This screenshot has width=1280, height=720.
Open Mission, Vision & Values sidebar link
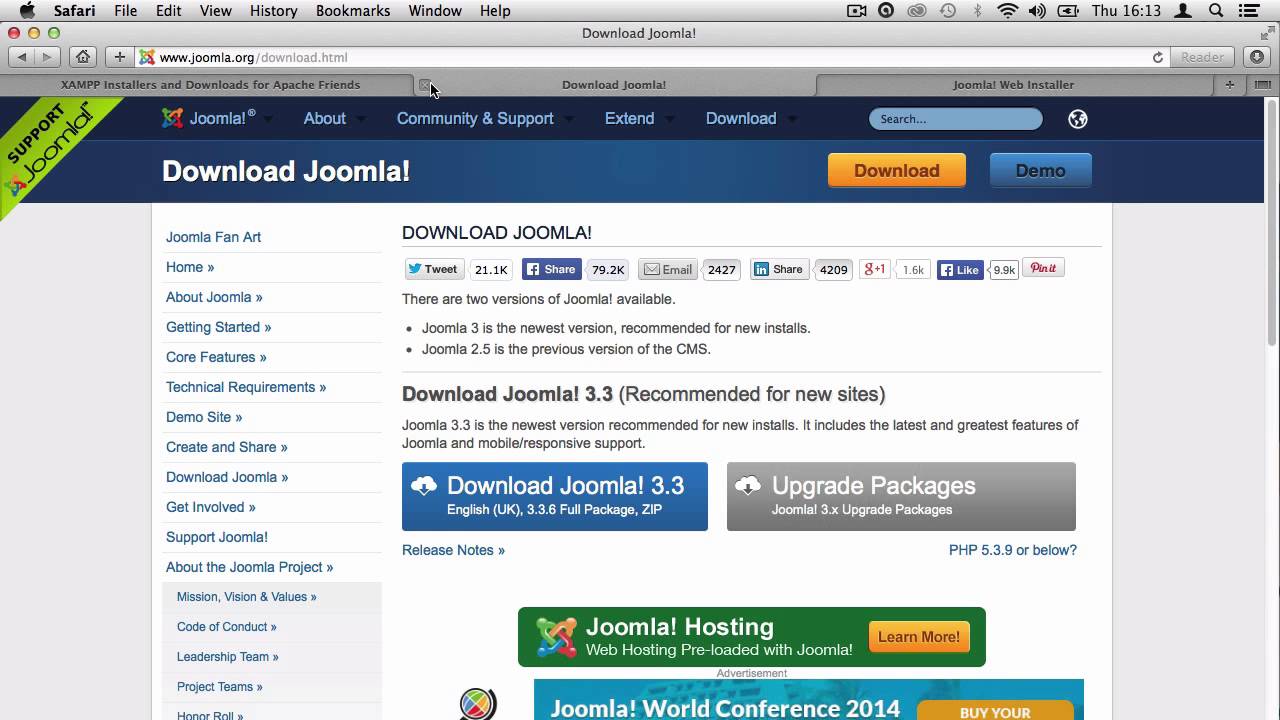pyautogui.click(x=247, y=597)
